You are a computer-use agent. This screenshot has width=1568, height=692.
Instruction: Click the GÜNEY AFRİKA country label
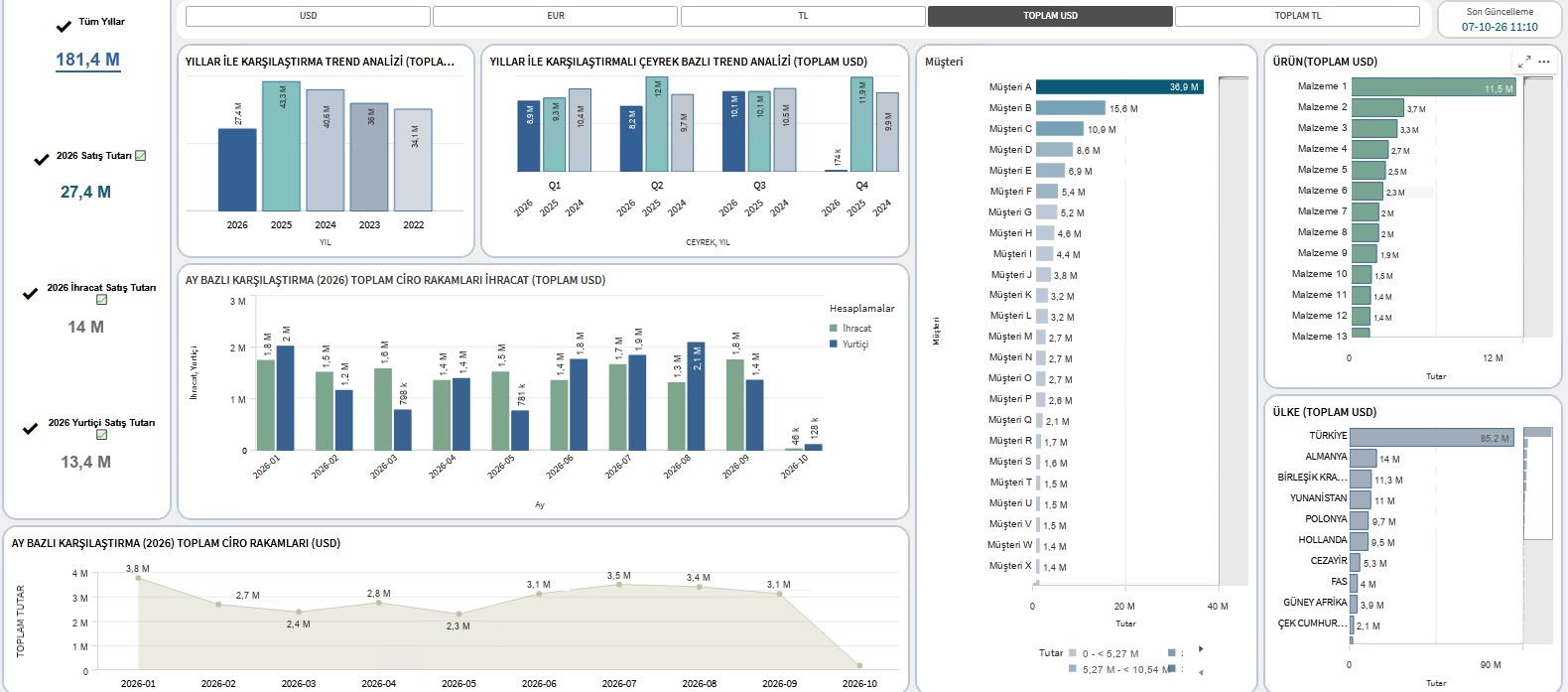click(1315, 603)
